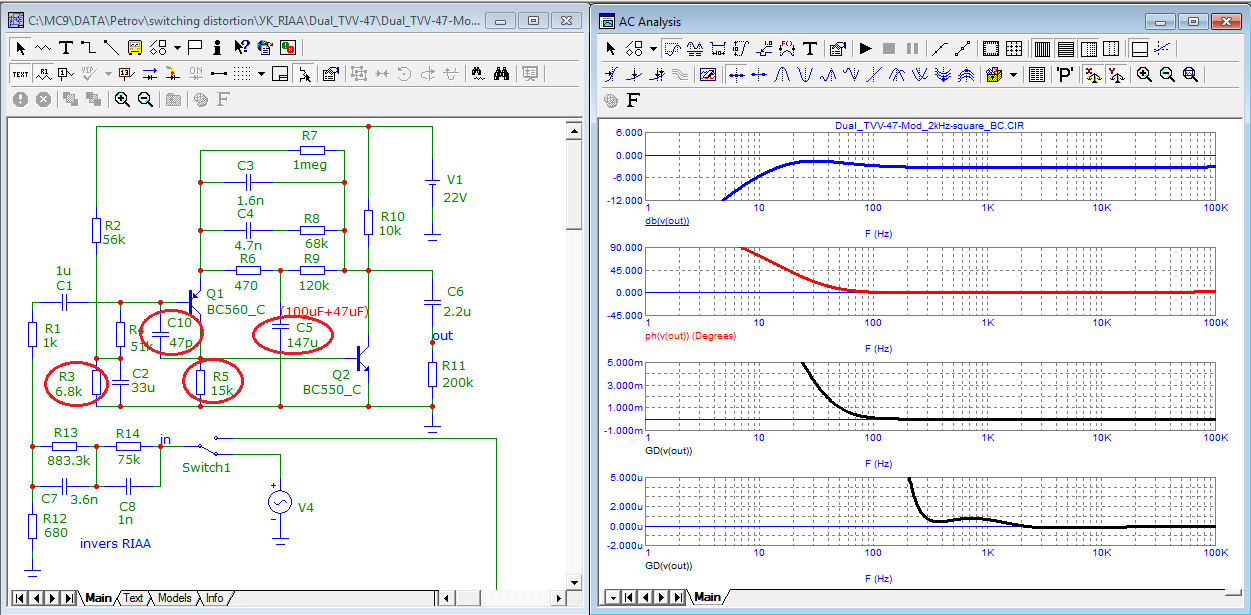
Task: Click the Info mode icon
Action: [218, 47]
